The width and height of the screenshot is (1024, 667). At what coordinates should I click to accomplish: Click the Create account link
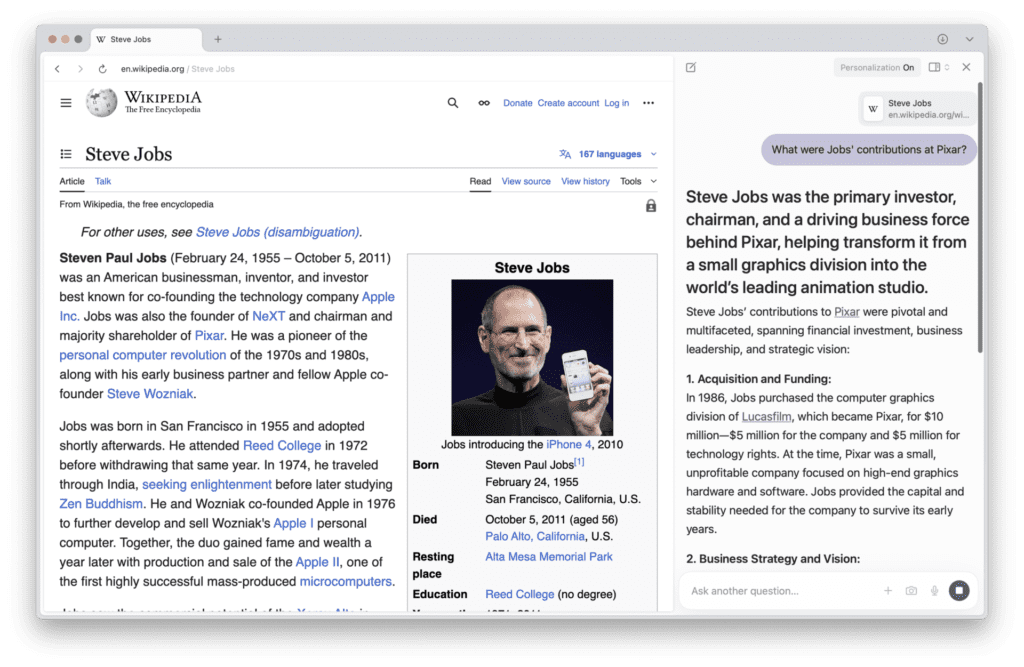tap(568, 103)
